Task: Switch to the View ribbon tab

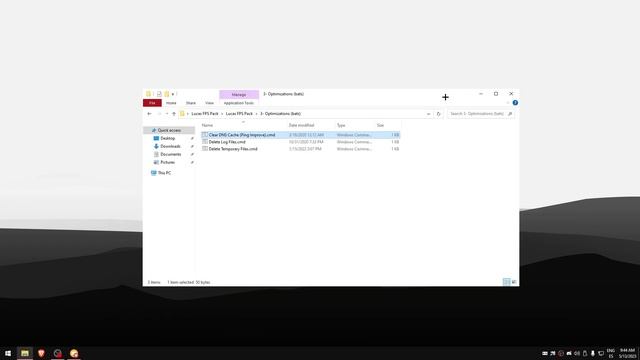Action: (209, 103)
